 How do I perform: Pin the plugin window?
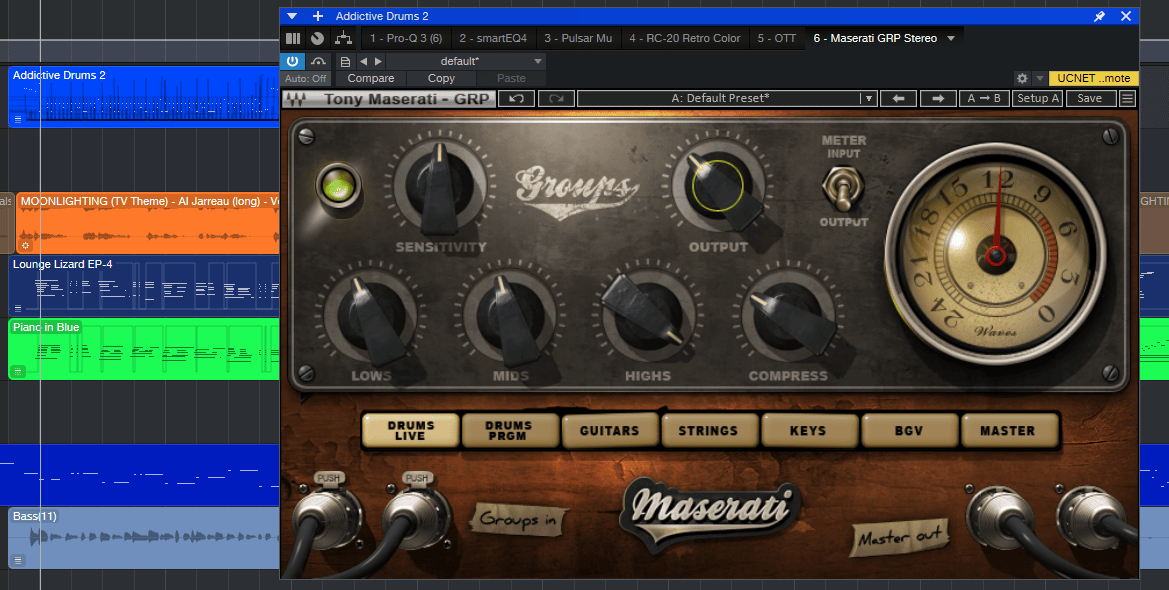1099,16
